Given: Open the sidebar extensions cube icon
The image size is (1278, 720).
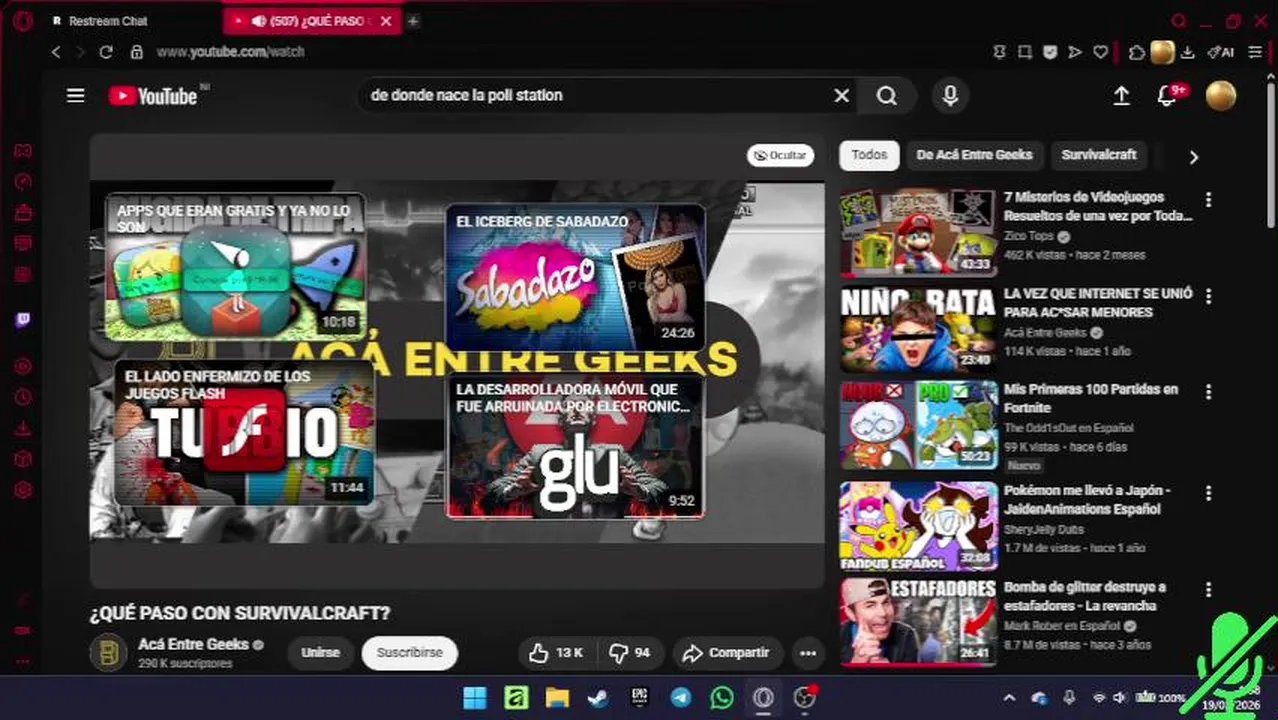Looking at the screenshot, I should [22, 459].
